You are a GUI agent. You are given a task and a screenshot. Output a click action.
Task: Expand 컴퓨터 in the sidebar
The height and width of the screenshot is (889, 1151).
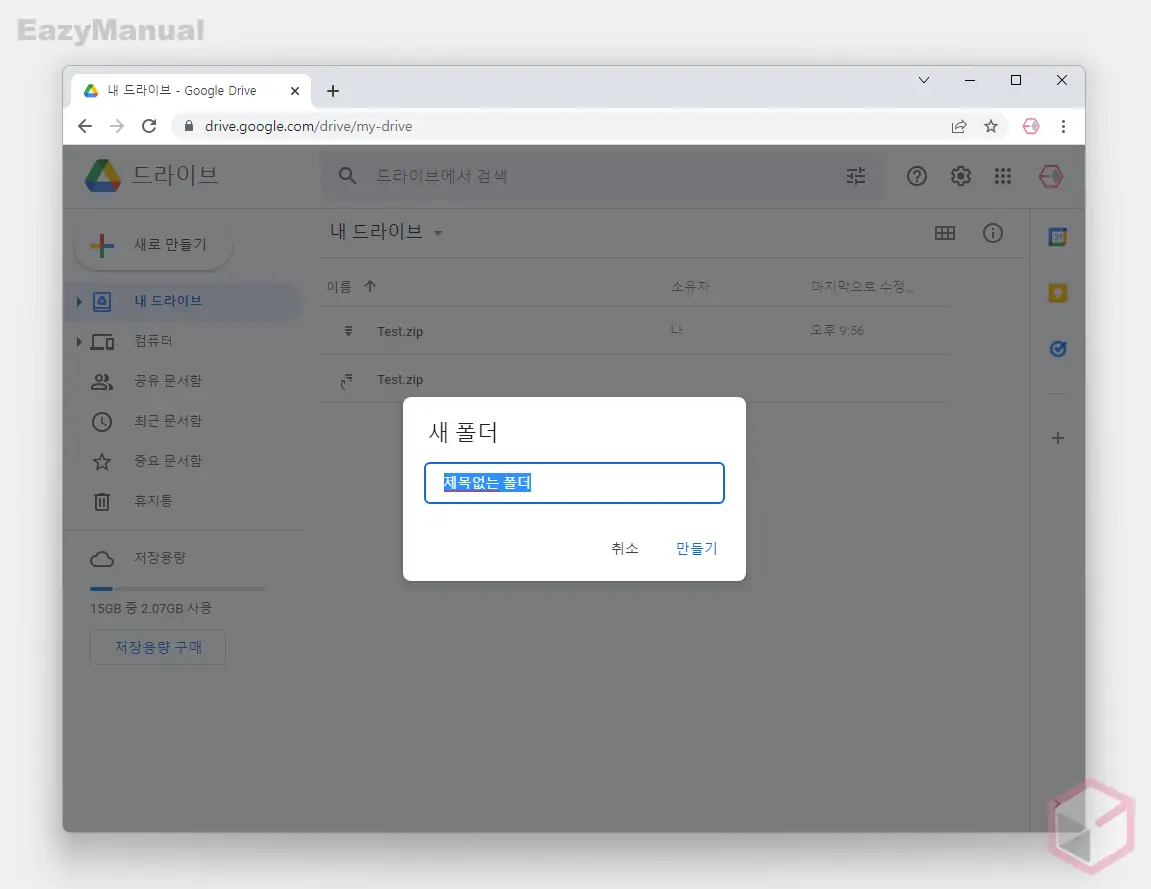tap(79, 341)
